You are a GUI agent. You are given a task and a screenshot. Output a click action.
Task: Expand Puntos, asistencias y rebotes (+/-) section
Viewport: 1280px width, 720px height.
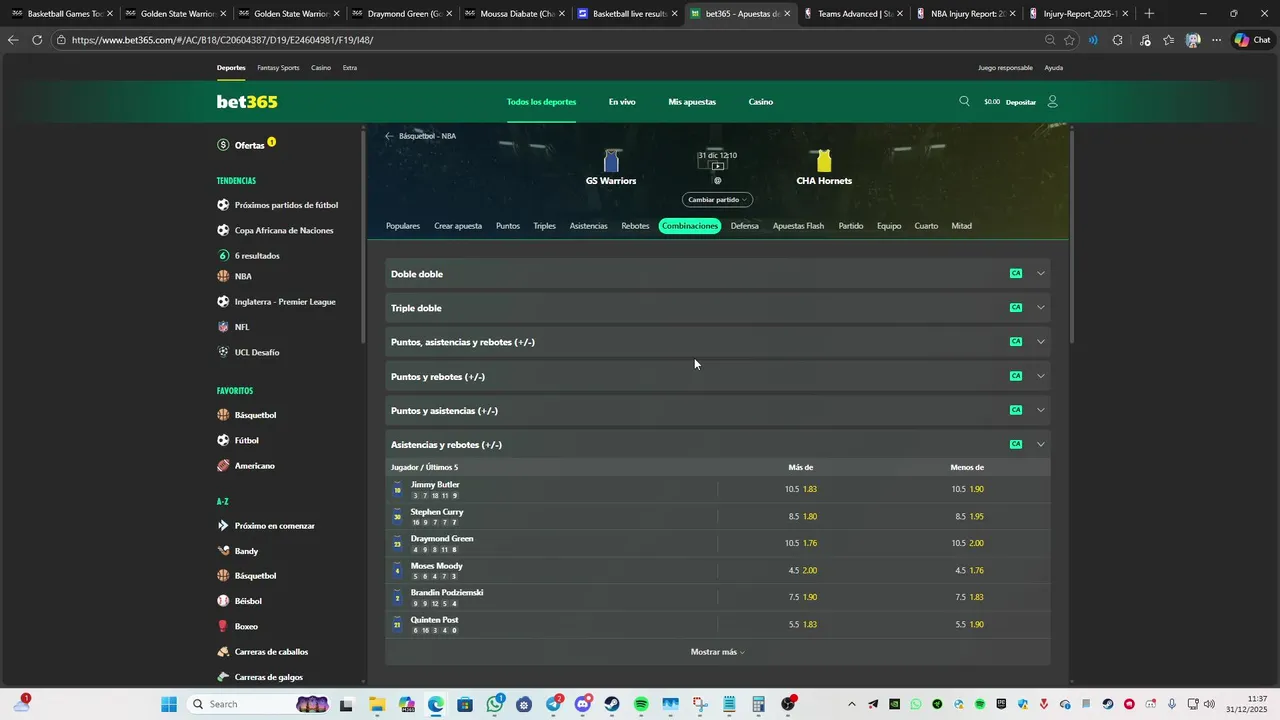[1040, 342]
